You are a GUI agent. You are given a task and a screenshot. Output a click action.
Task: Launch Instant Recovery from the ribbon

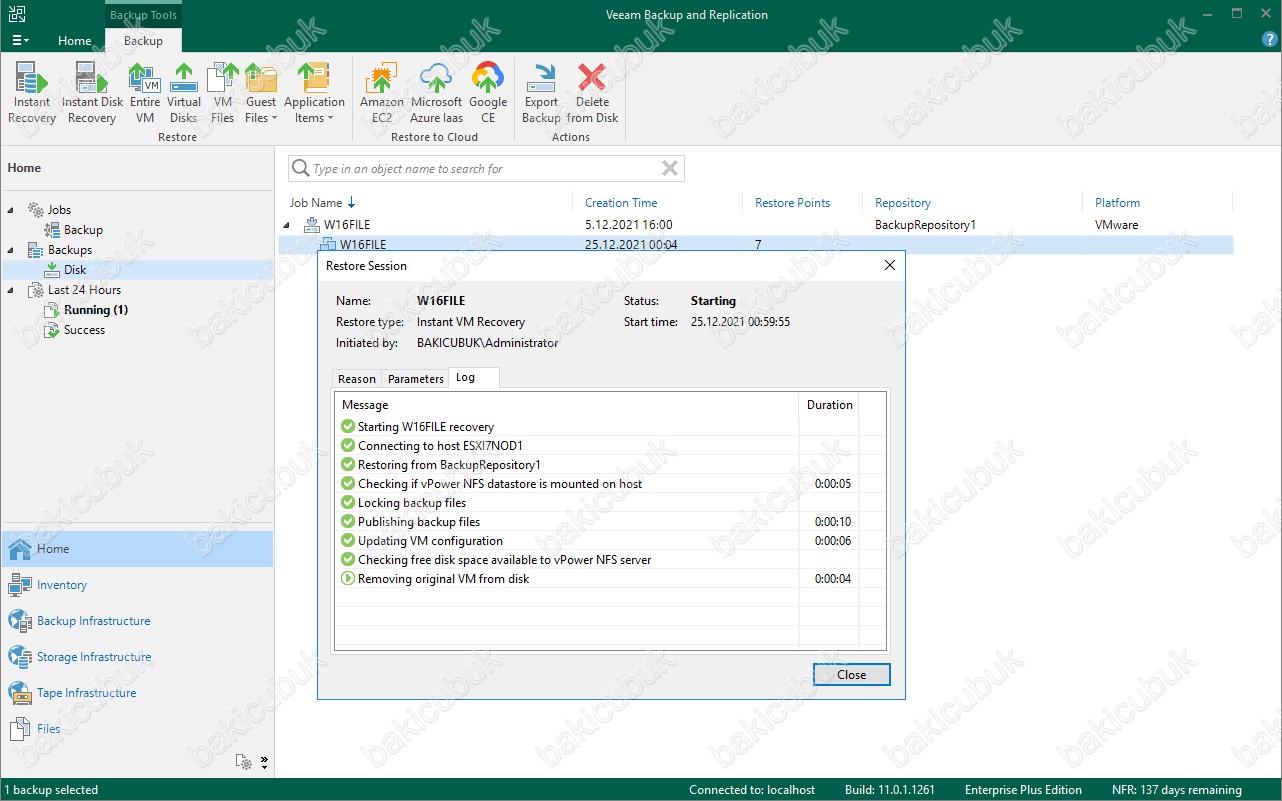(x=32, y=93)
